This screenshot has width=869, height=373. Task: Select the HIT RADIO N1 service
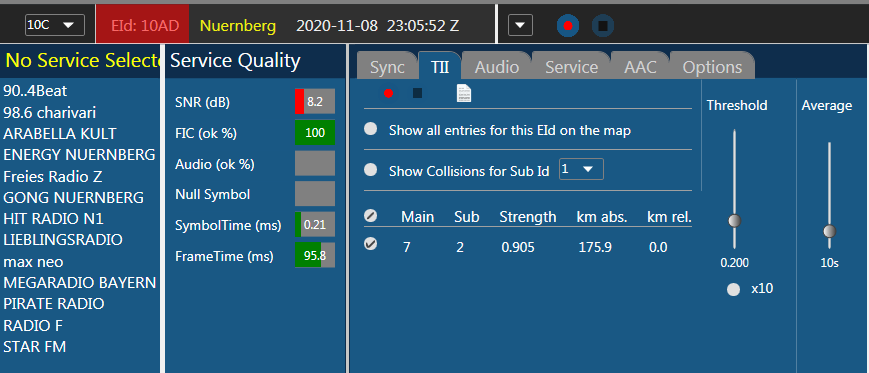[x=53, y=219]
